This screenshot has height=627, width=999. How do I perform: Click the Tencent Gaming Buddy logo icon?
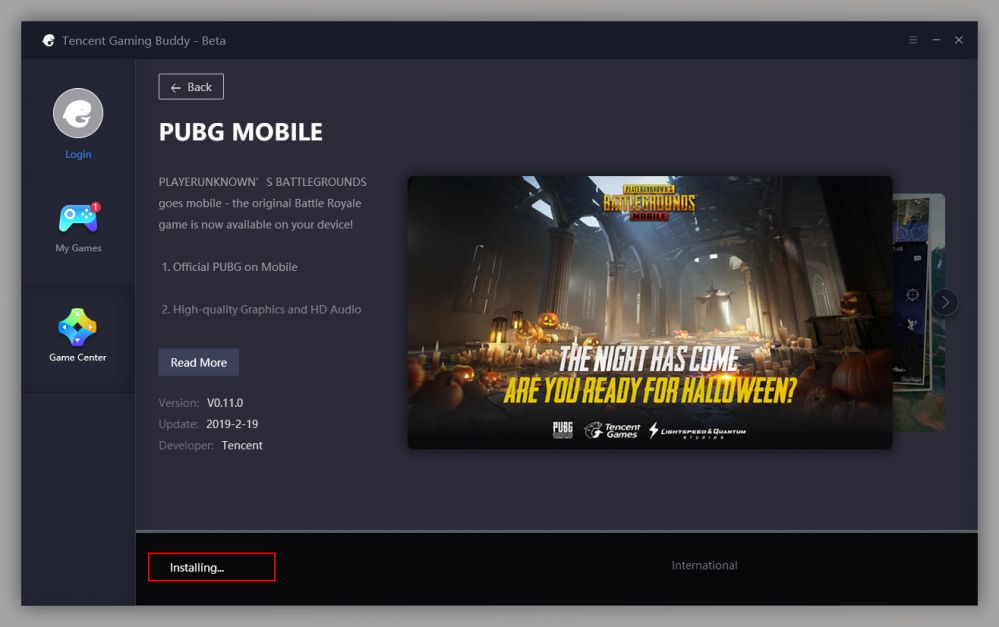[x=48, y=40]
